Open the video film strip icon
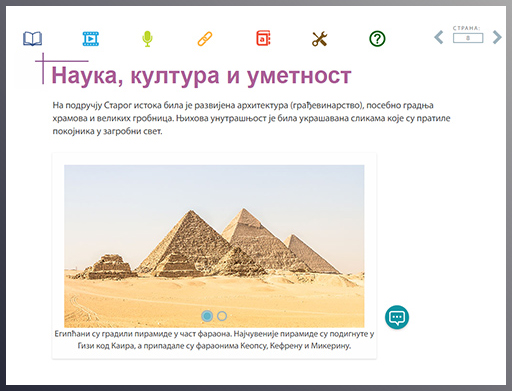This screenshot has width=512, height=391. [91, 39]
